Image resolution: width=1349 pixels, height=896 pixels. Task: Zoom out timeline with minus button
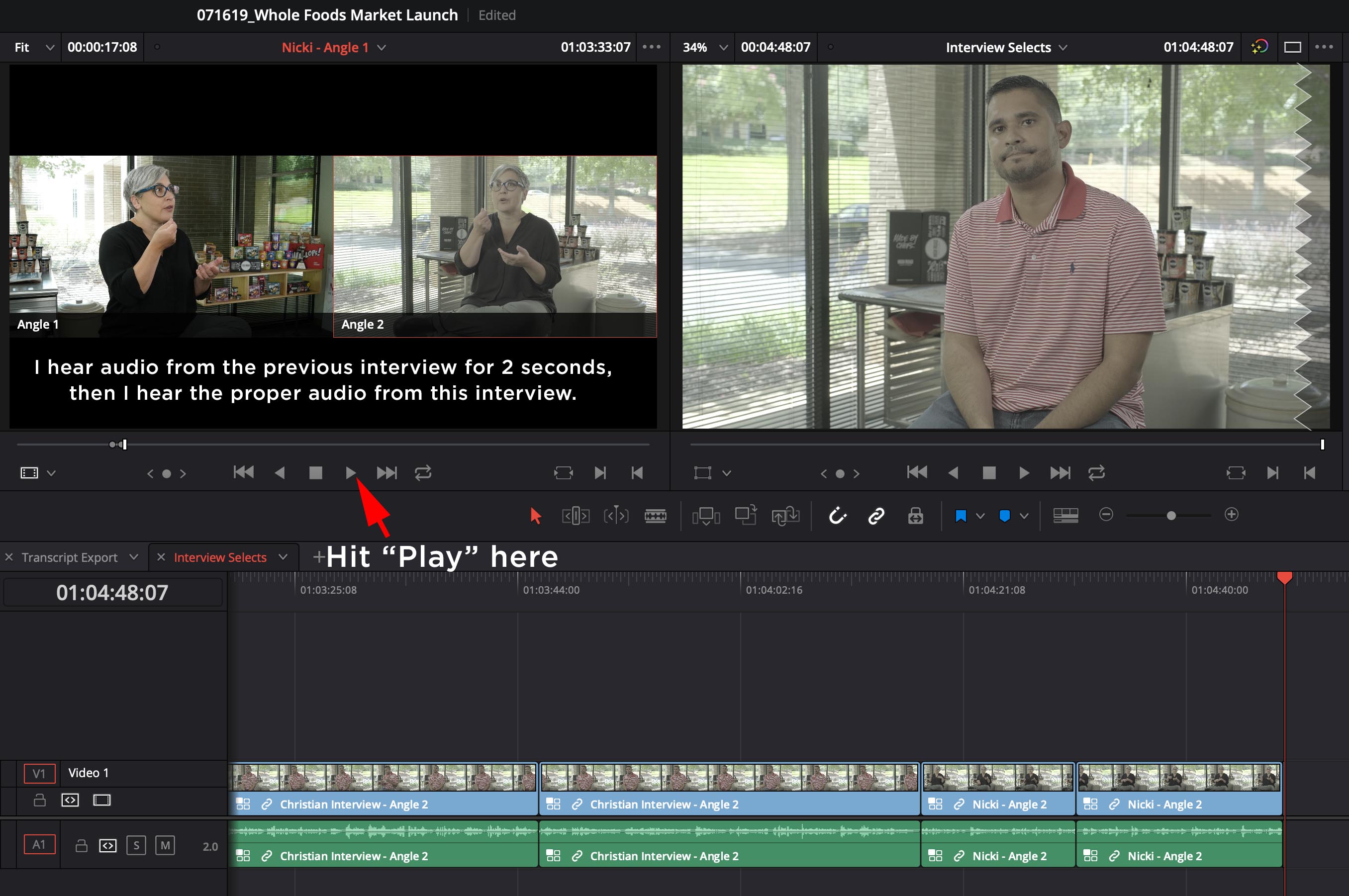click(x=1106, y=514)
